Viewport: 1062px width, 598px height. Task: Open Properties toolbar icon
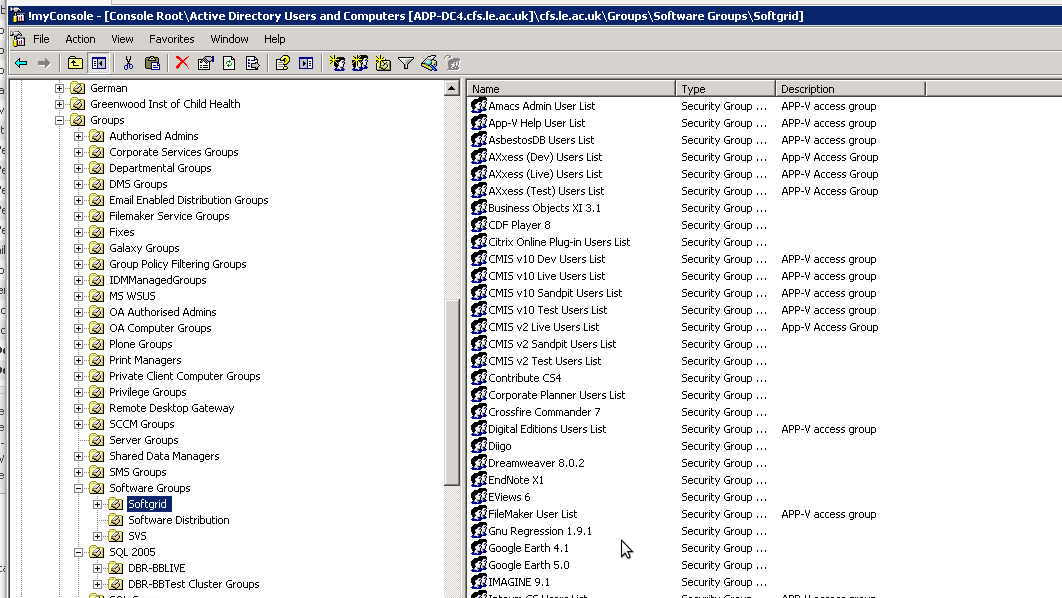pyautogui.click(x=205, y=63)
